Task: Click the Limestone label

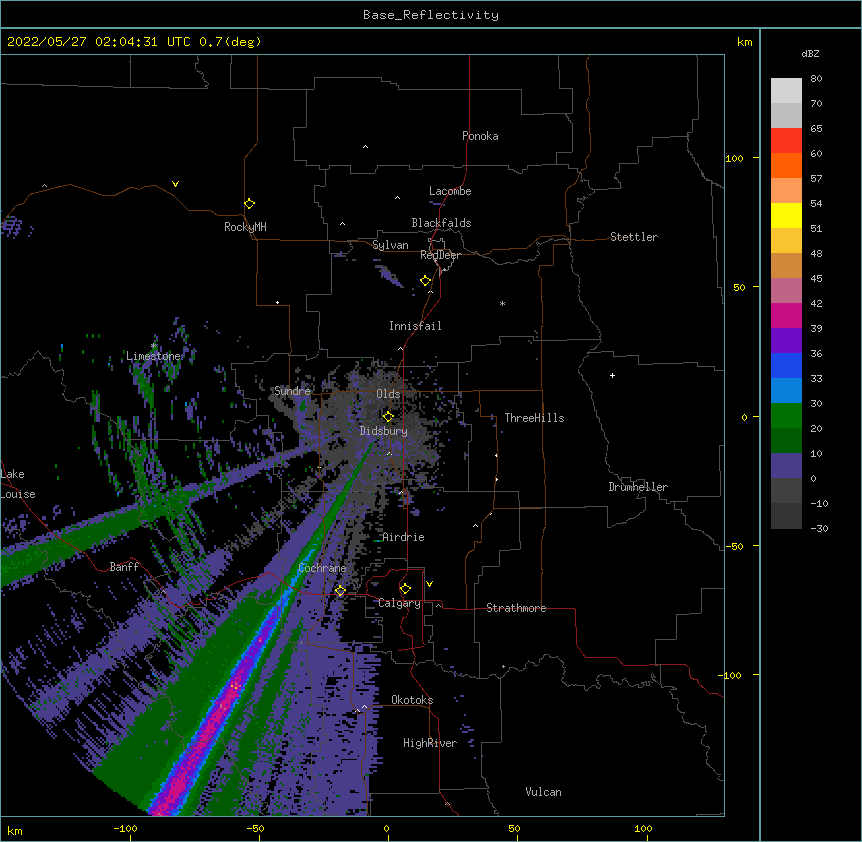Action: pyautogui.click(x=153, y=356)
